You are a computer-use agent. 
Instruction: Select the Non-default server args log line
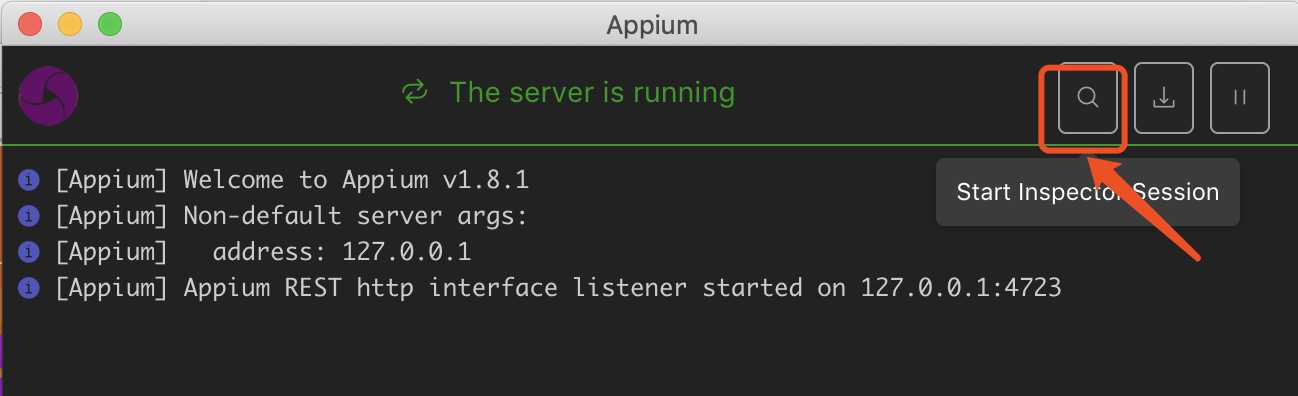point(291,216)
